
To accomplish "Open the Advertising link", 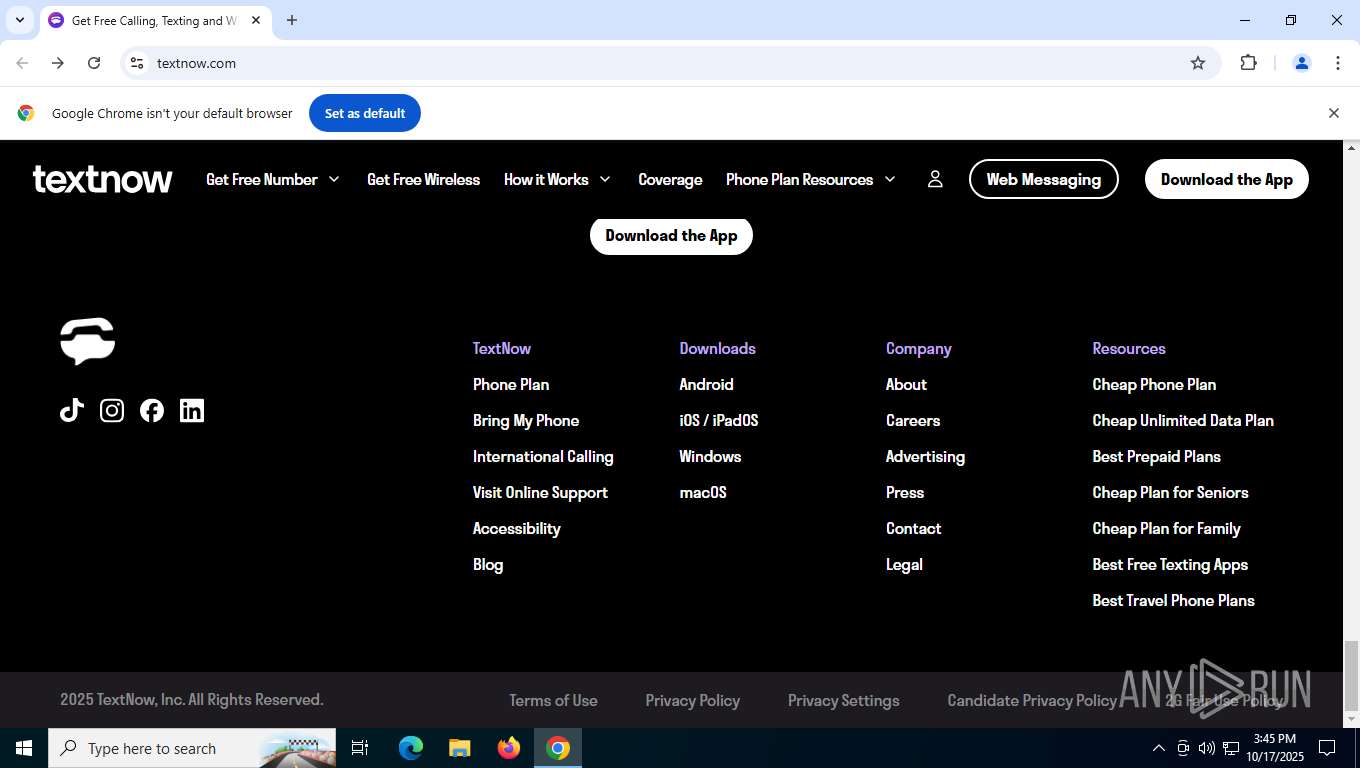I will click(925, 456).
